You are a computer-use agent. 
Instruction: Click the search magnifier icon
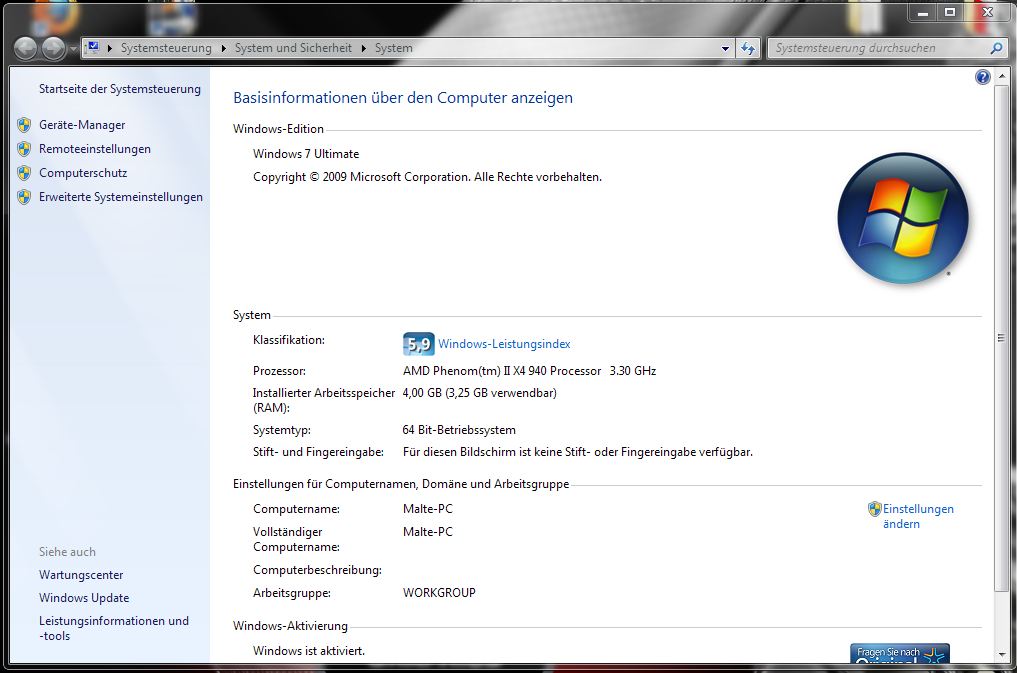point(996,48)
